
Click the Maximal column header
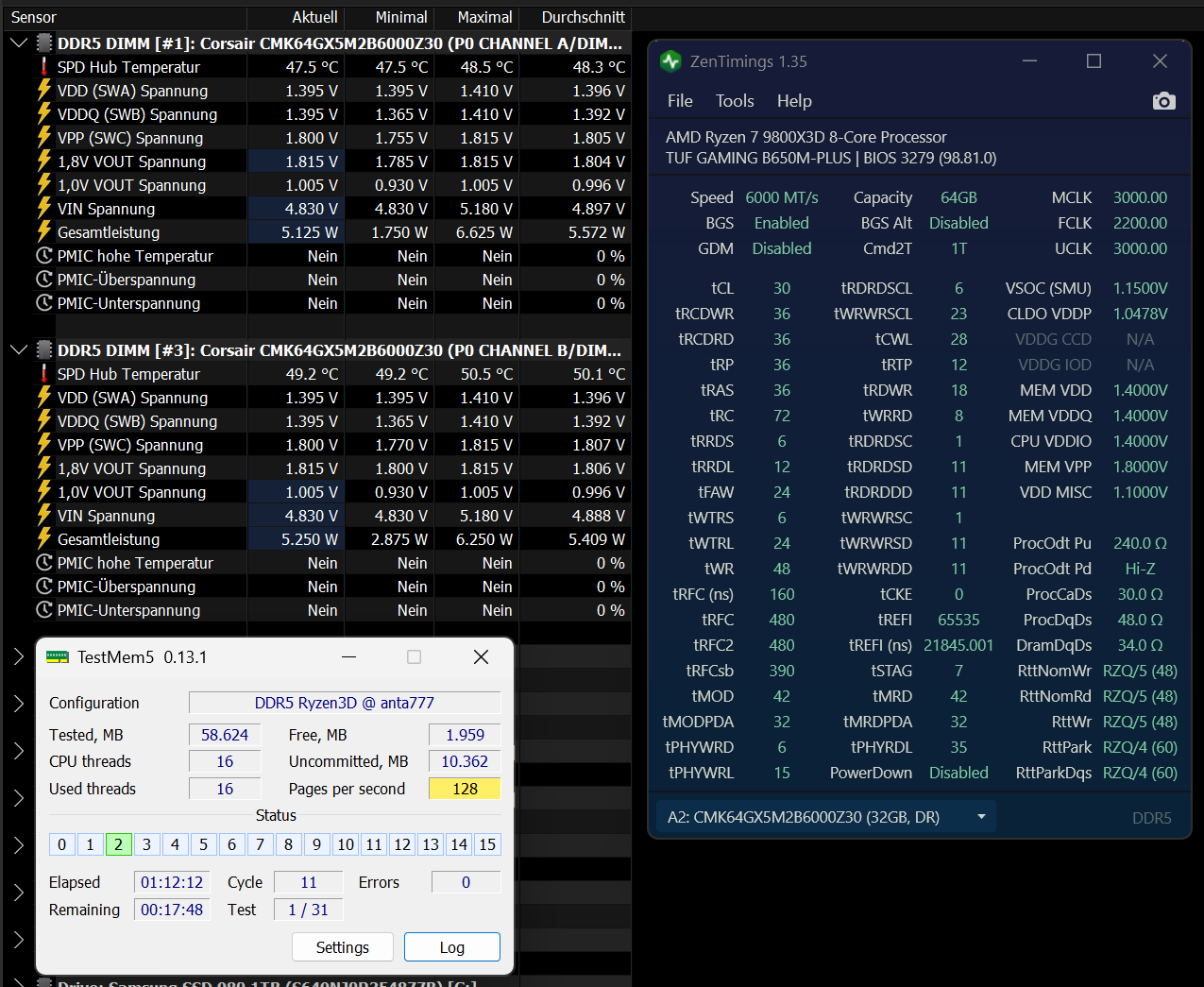click(x=485, y=17)
